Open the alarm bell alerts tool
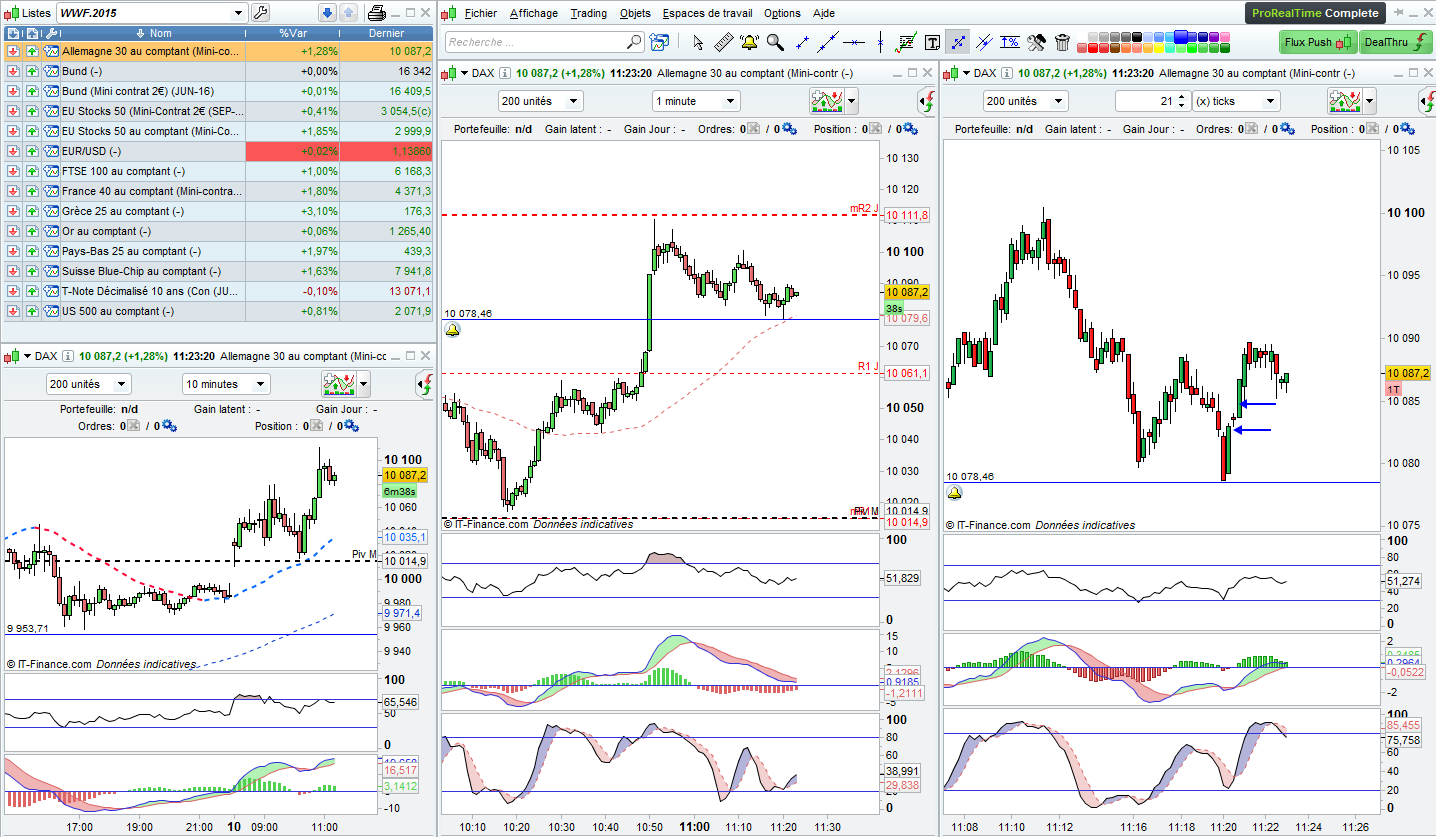This screenshot has height=837, width=1436. (x=749, y=42)
